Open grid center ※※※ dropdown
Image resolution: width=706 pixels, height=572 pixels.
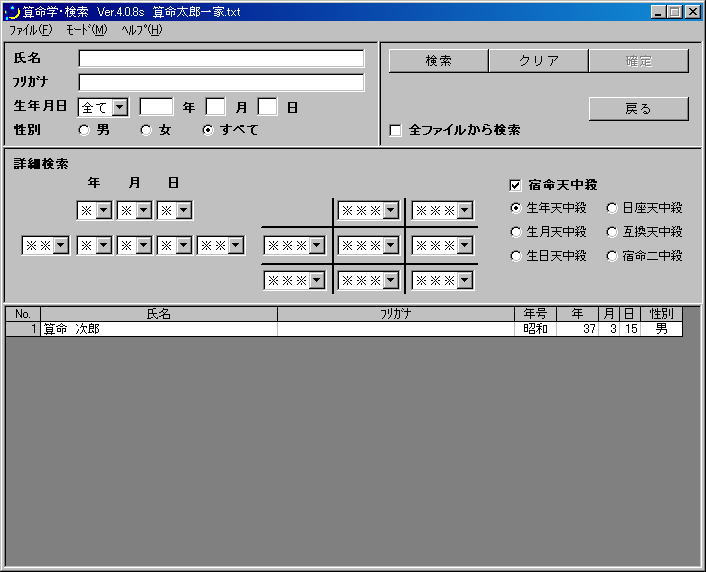coord(391,245)
